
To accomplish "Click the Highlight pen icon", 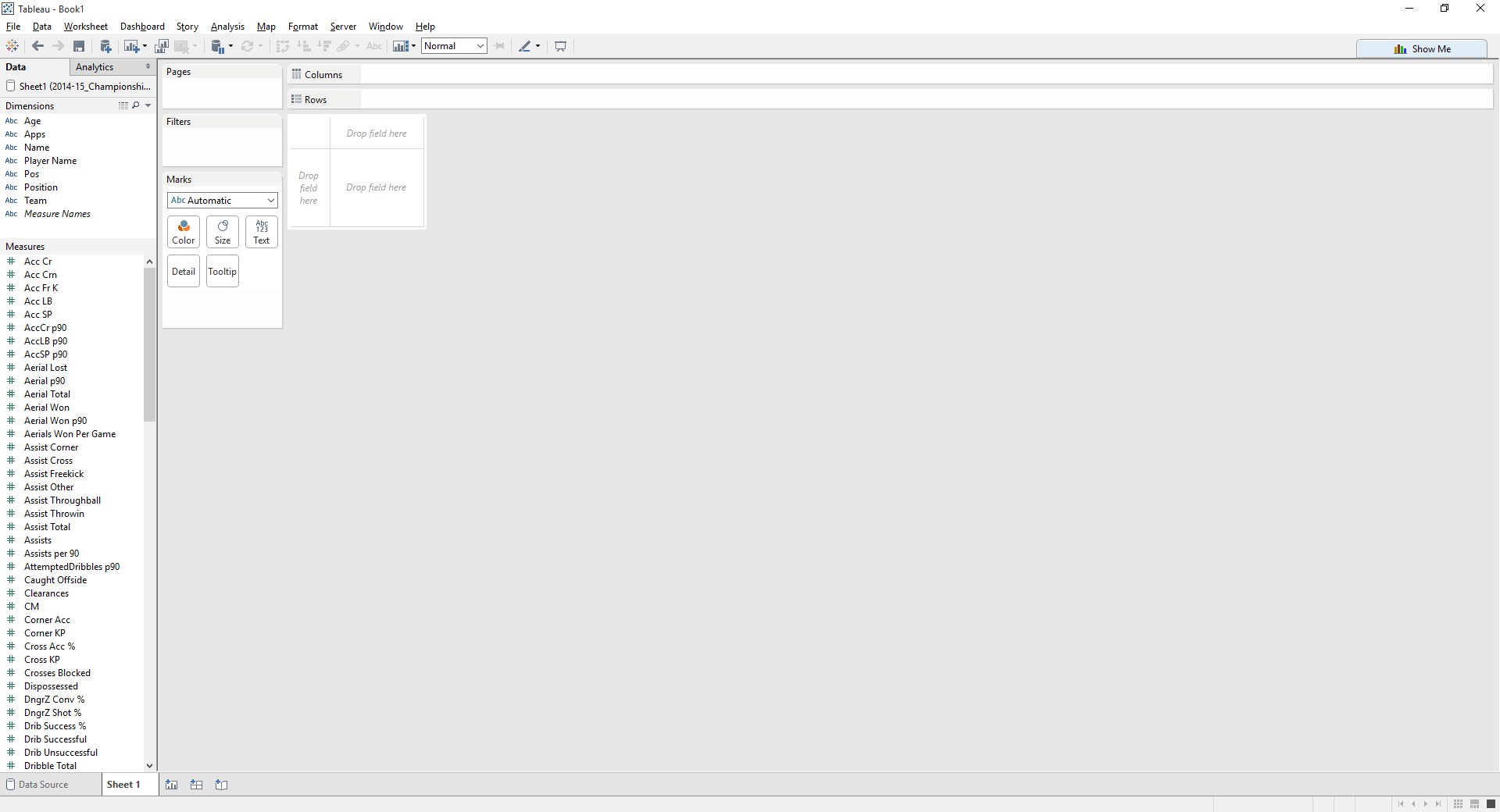I will pyautogui.click(x=525, y=46).
